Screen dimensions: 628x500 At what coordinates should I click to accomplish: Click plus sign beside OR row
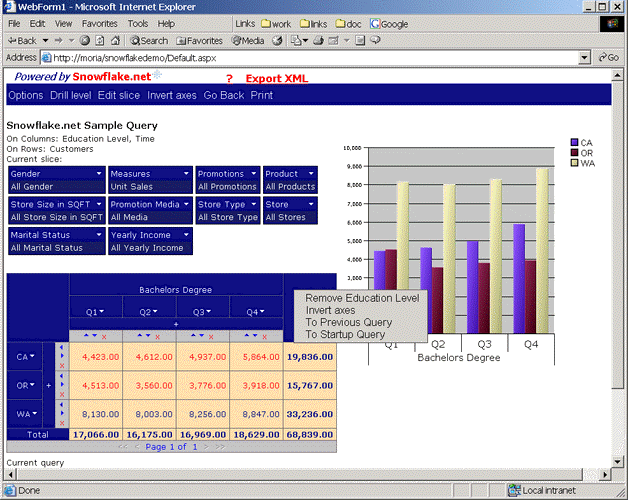[x=48, y=385]
